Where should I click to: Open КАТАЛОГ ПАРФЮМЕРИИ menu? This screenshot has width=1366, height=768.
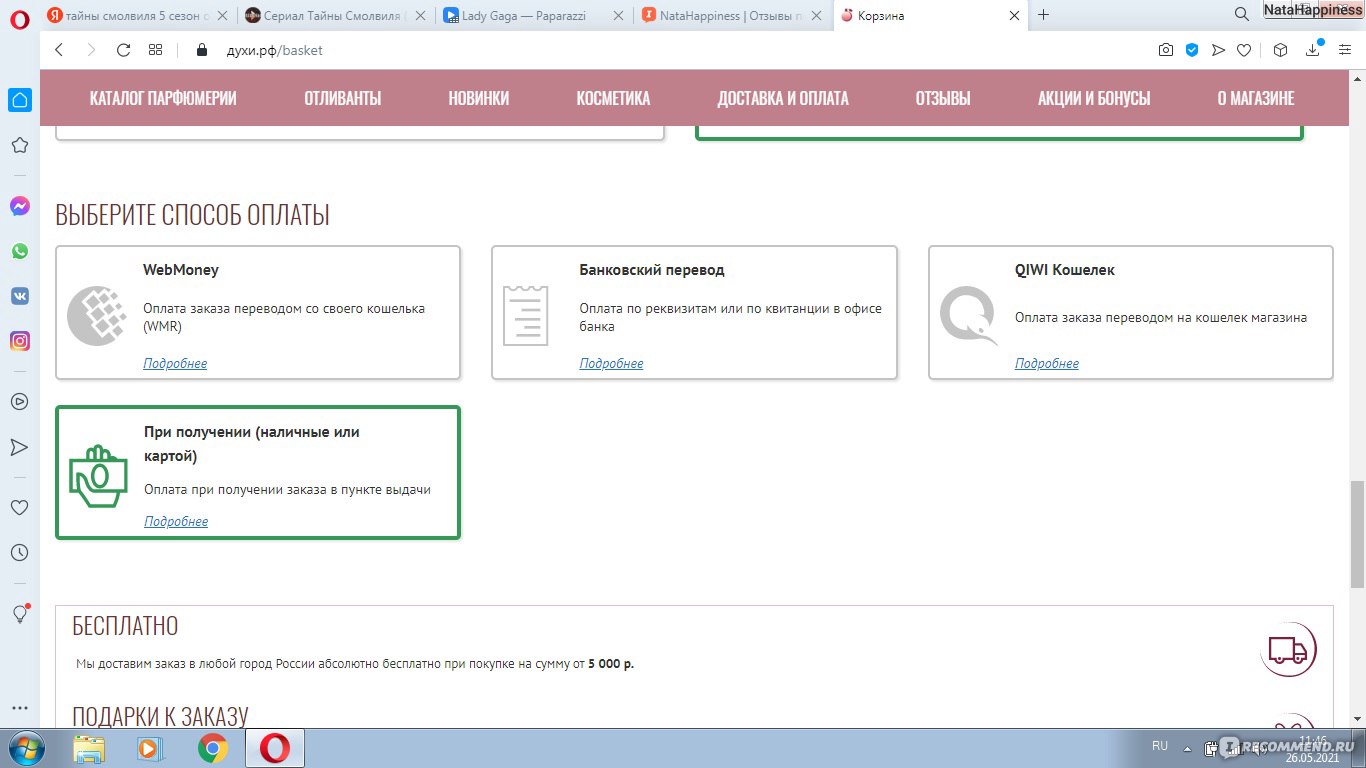(x=163, y=98)
